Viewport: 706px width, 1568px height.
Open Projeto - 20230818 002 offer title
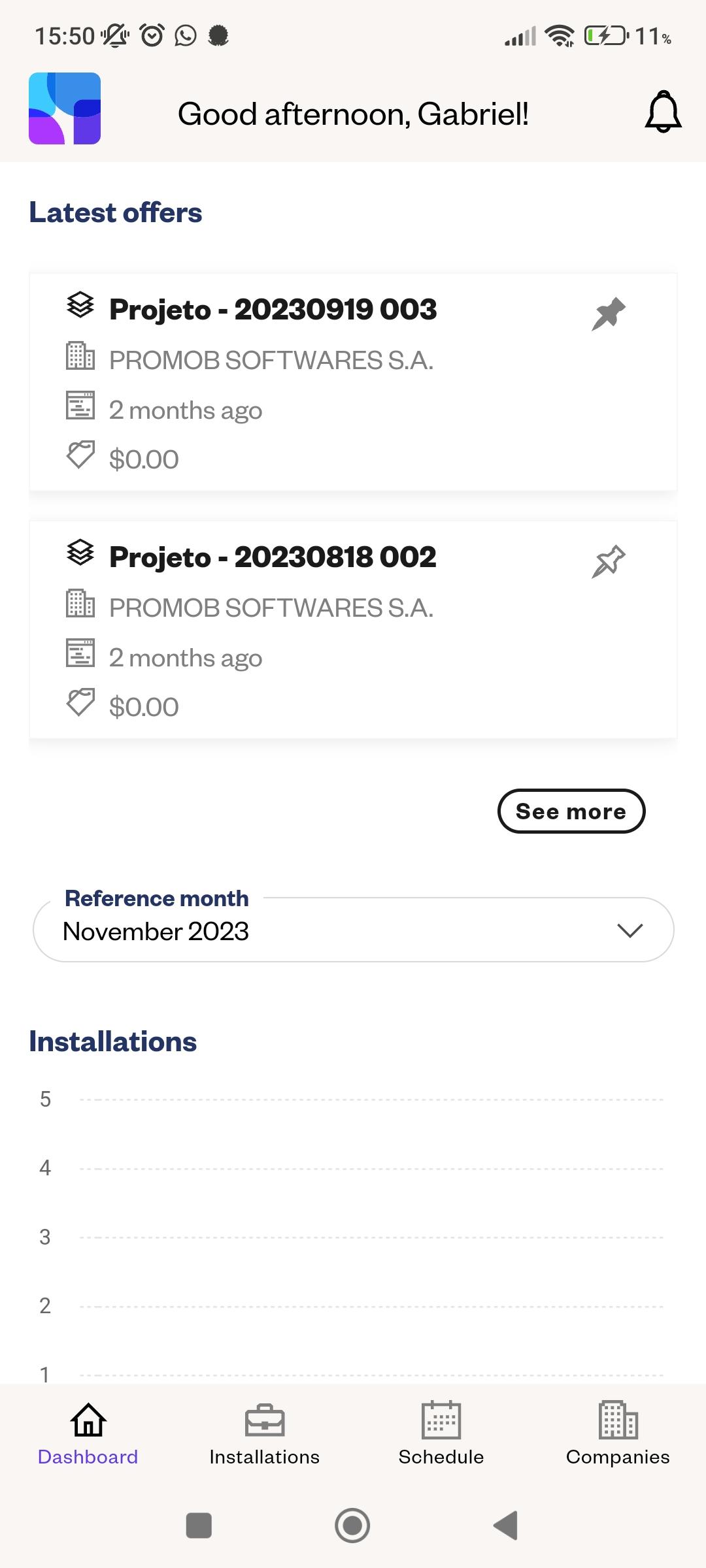click(x=273, y=557)
